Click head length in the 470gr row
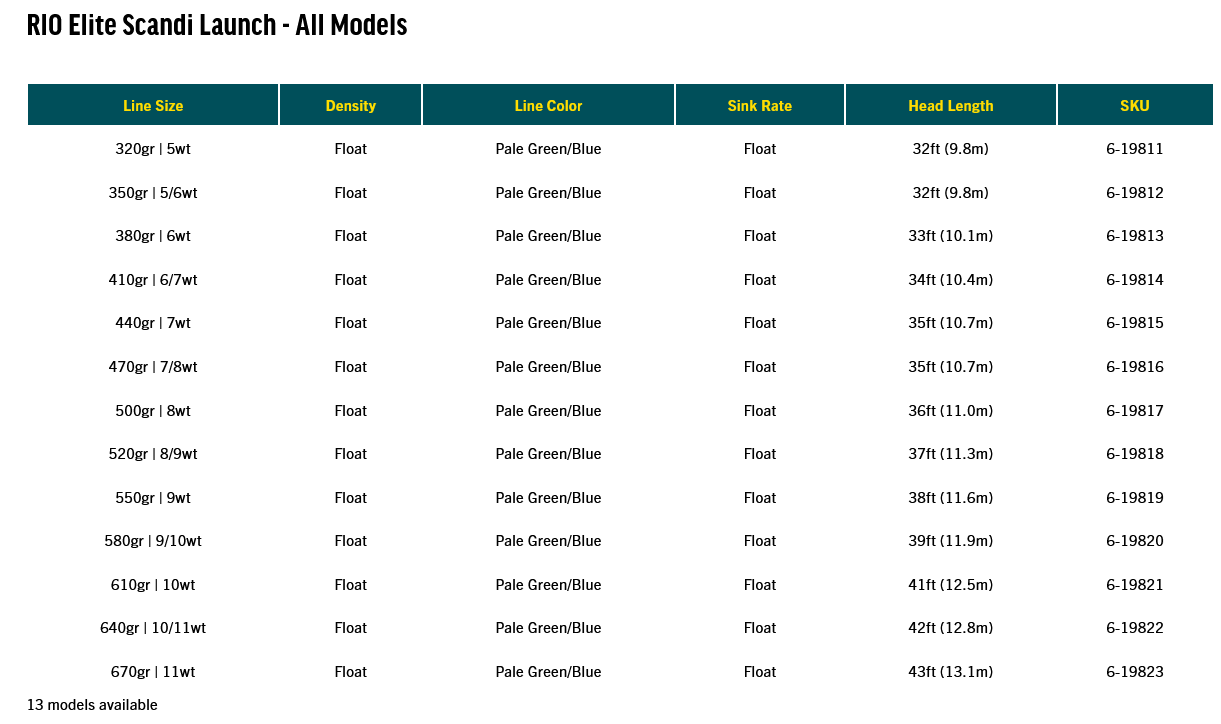Image resolution: width=1221 pixels, height=724 pixels. [x=951, y=367]
